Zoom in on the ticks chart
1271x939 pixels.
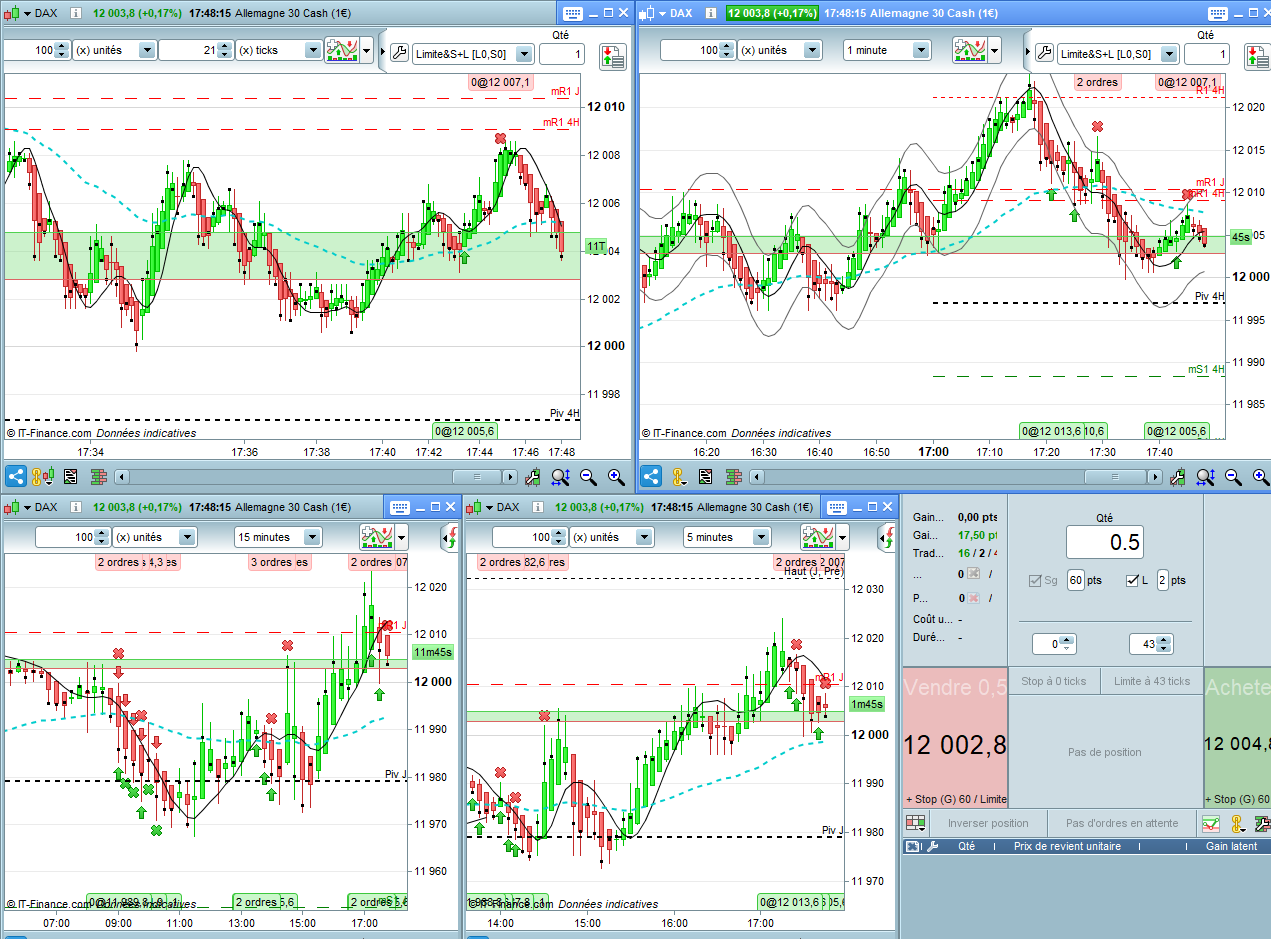(x=616, y=478)
